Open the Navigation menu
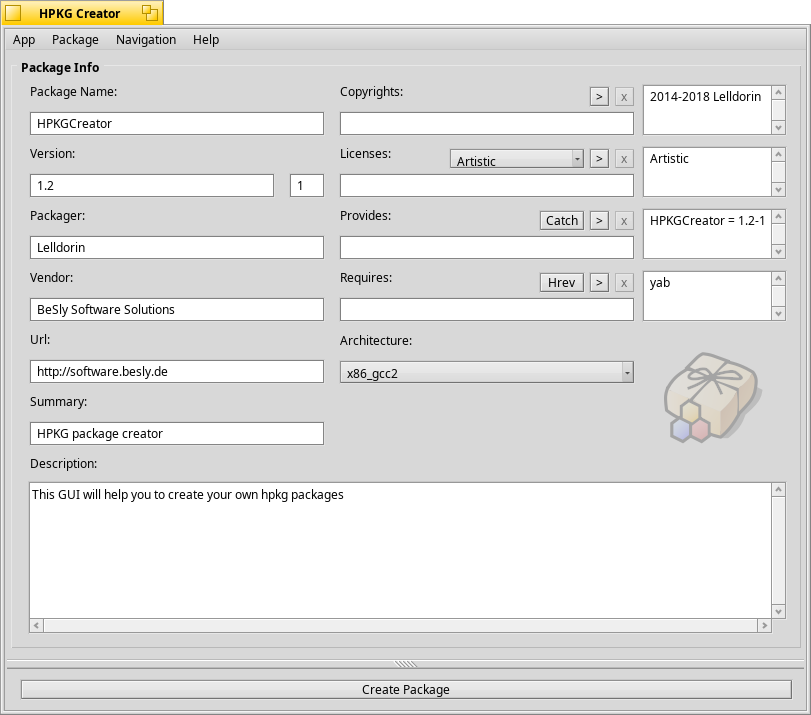The image size is (811, 715). click(x=146, y=40)
